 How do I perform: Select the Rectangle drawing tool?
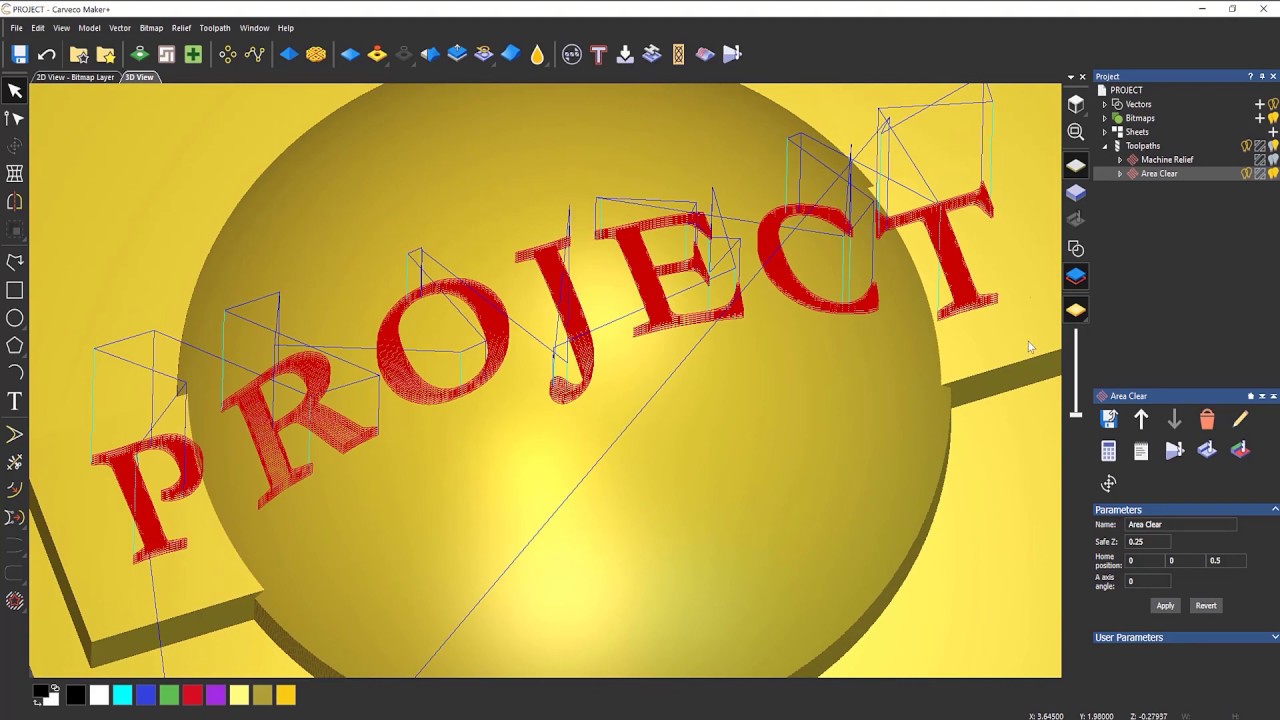(15, 290)
